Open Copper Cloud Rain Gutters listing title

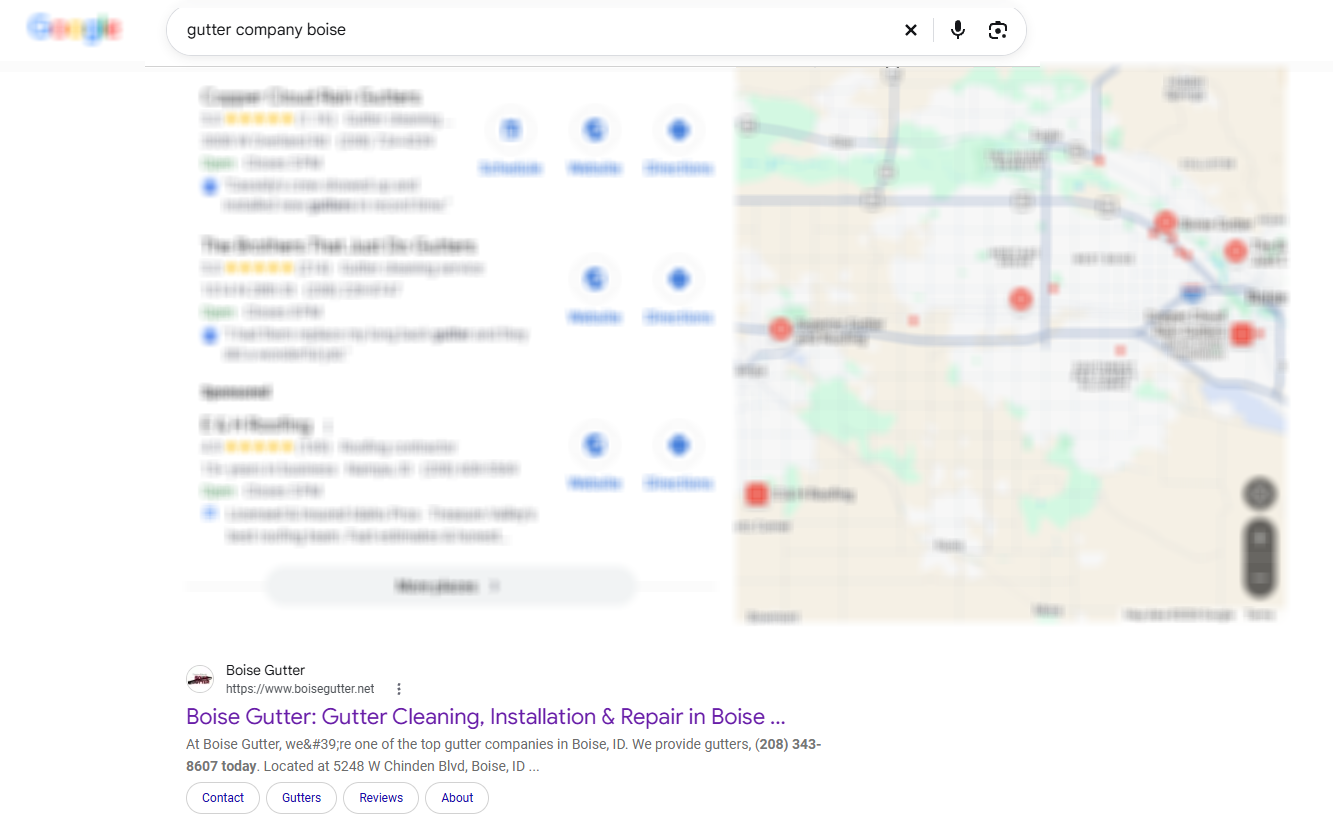click(x=311, y=97)
